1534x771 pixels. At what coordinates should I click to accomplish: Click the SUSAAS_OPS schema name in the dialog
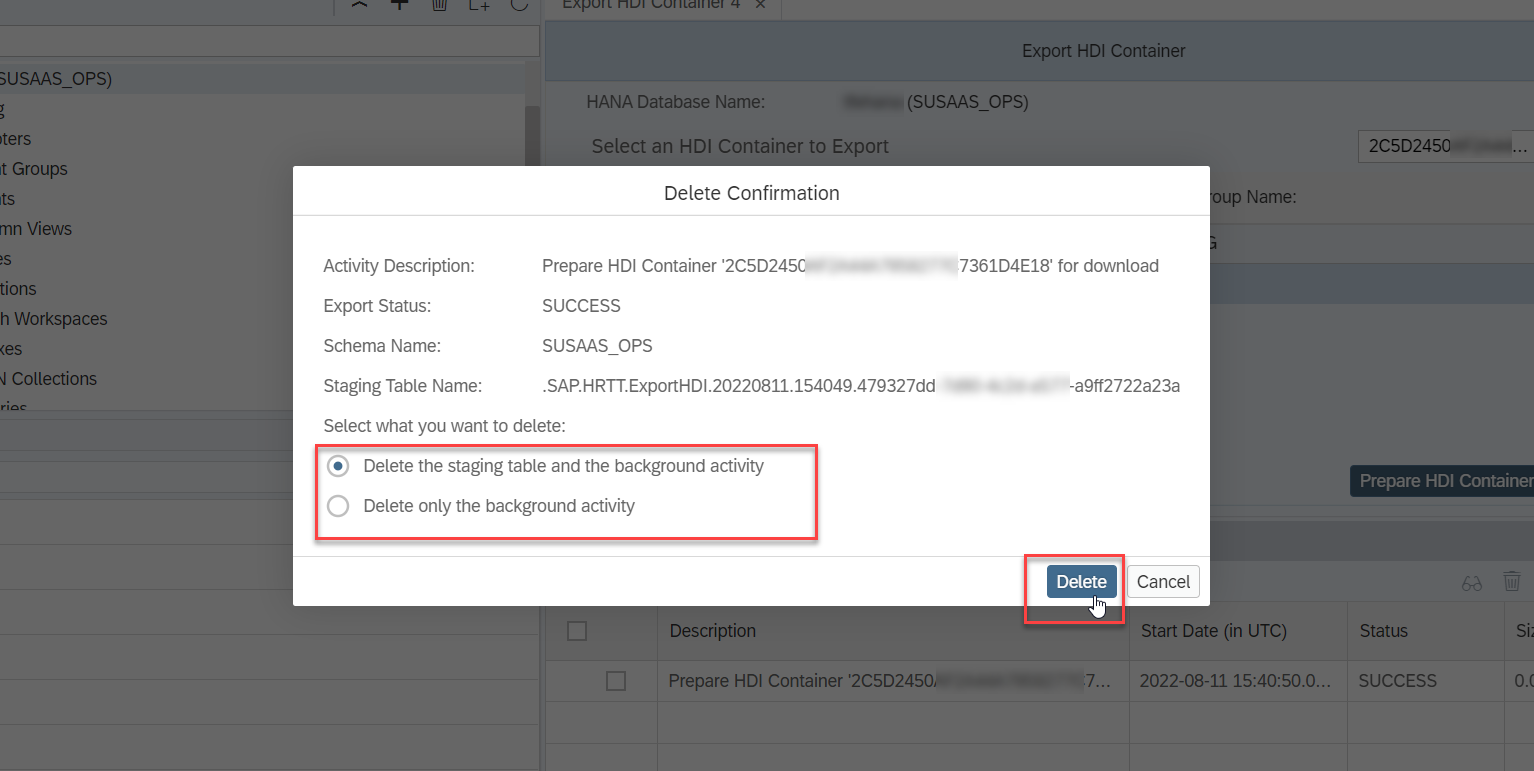tap(597, 346)
